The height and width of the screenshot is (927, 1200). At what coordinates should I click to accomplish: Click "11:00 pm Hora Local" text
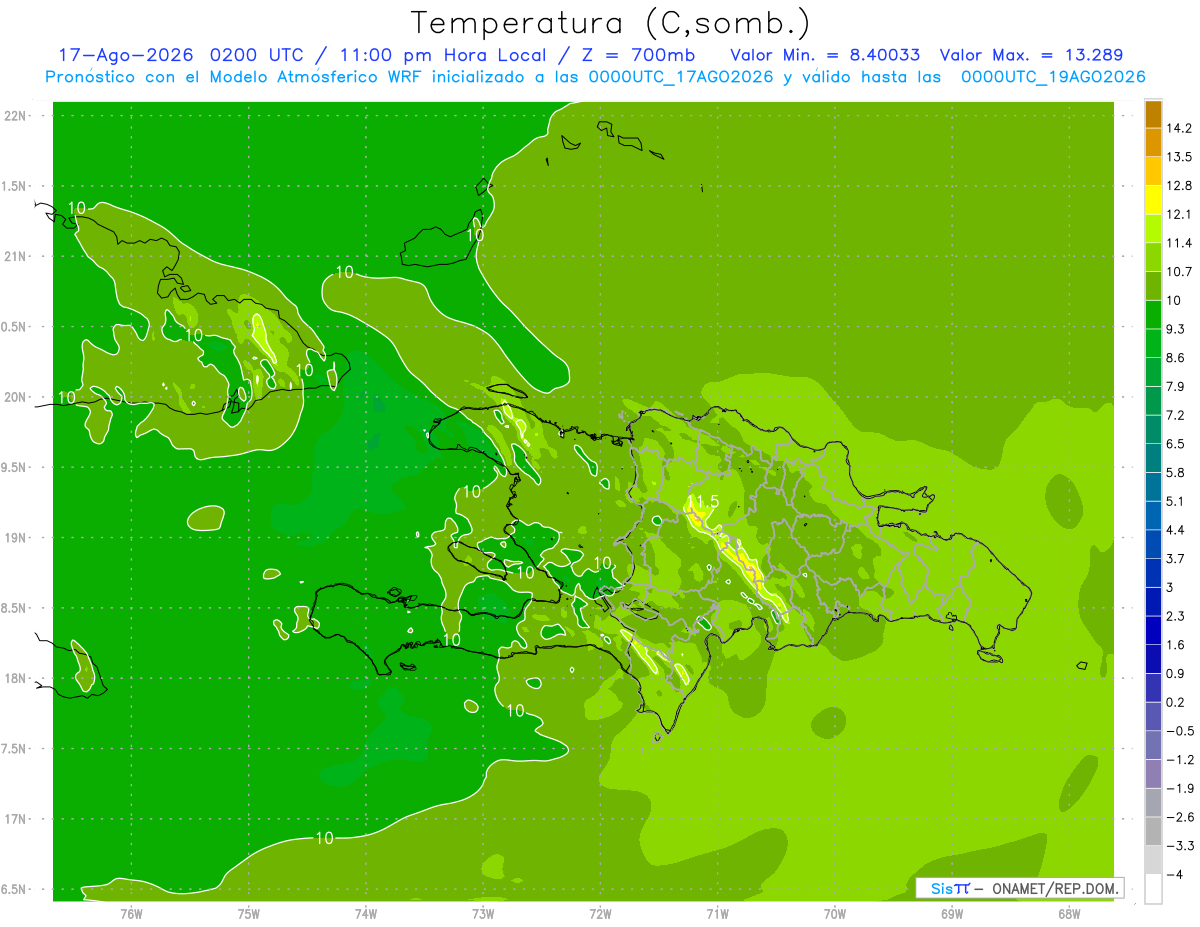point(445,55)
